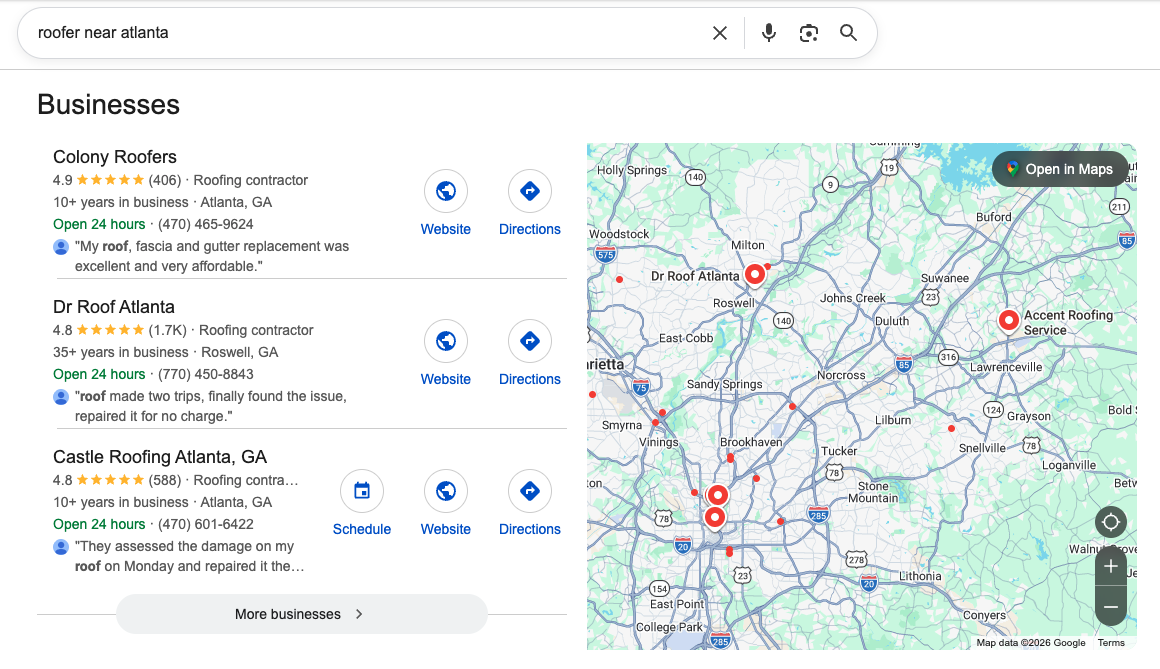Click the Castle Roofing review count (588)
The image size is (1160, 669).
[164, 481]
